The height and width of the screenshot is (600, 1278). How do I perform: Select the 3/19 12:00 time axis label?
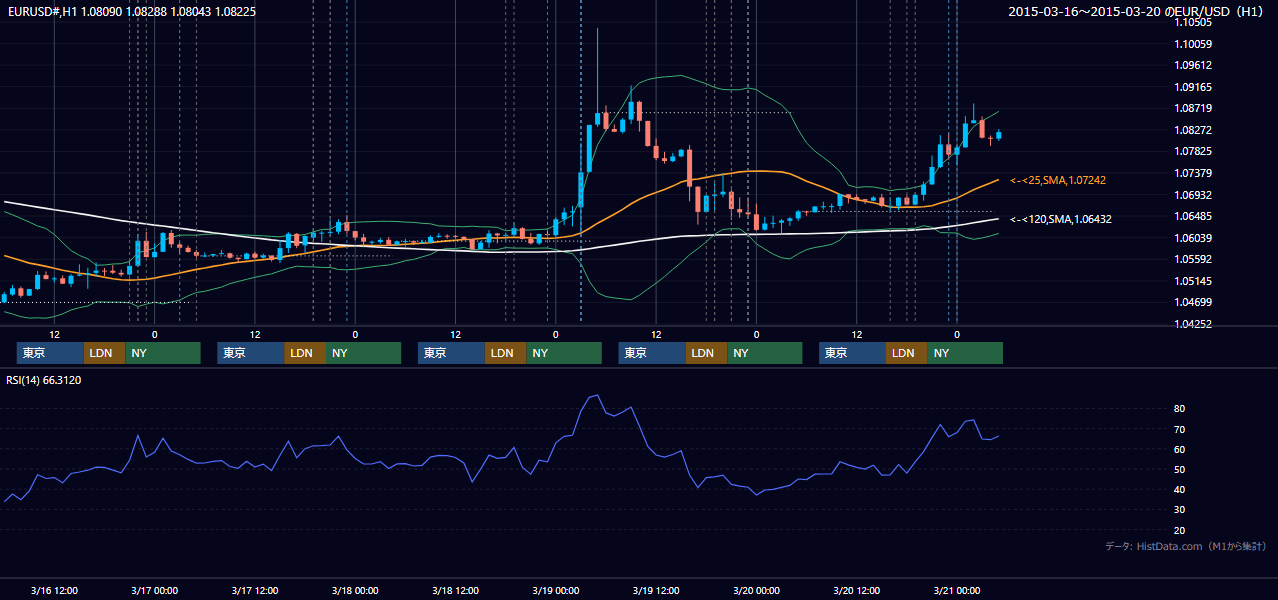tap(656, 591)
